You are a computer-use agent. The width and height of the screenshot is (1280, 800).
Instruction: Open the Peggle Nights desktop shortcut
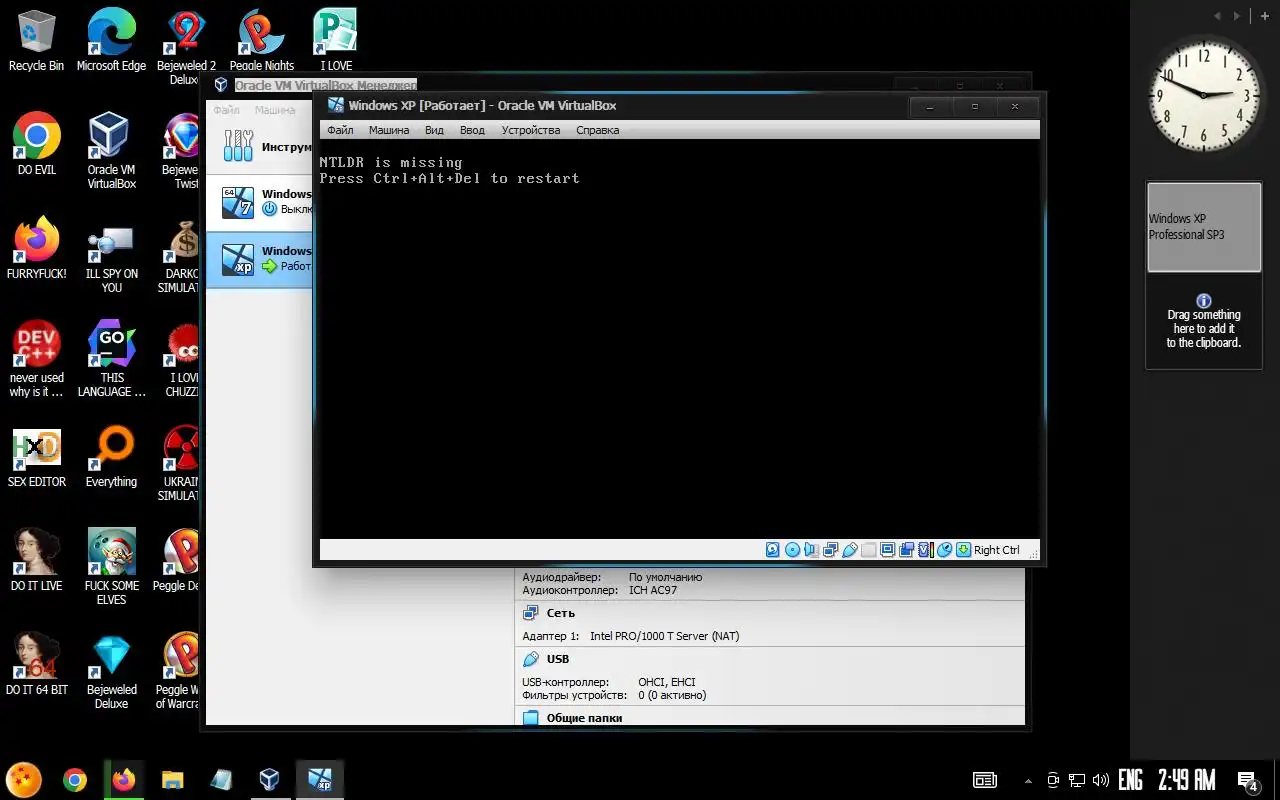tap(262, 40)
